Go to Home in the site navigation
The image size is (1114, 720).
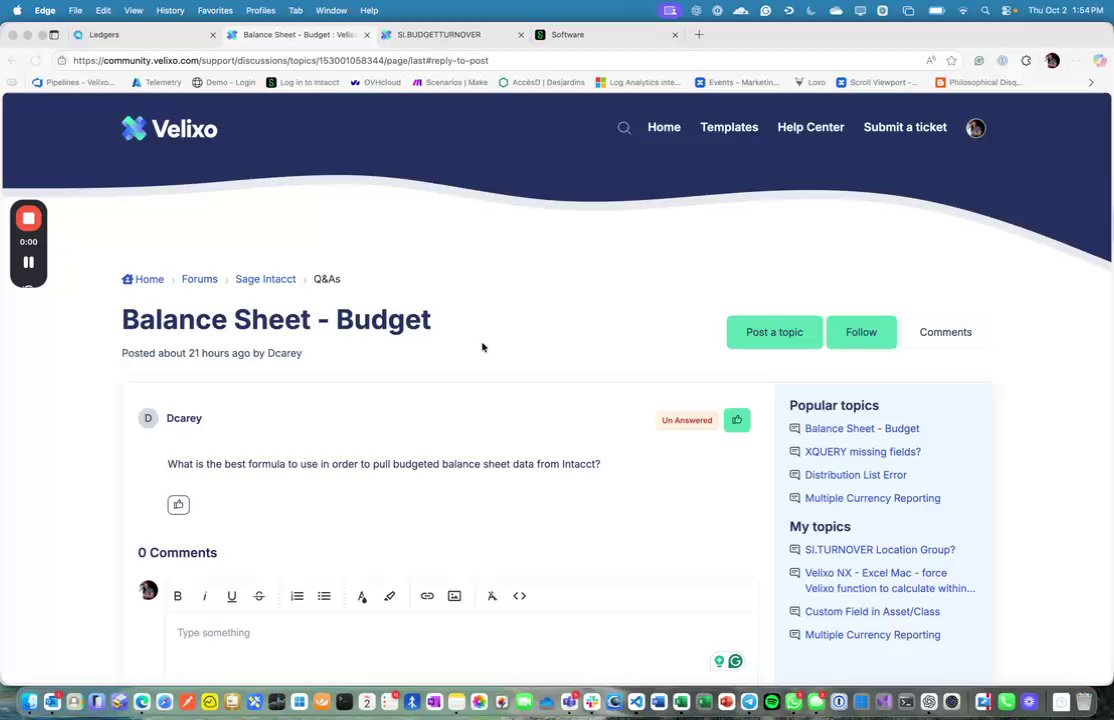click(x=664, y=127)
